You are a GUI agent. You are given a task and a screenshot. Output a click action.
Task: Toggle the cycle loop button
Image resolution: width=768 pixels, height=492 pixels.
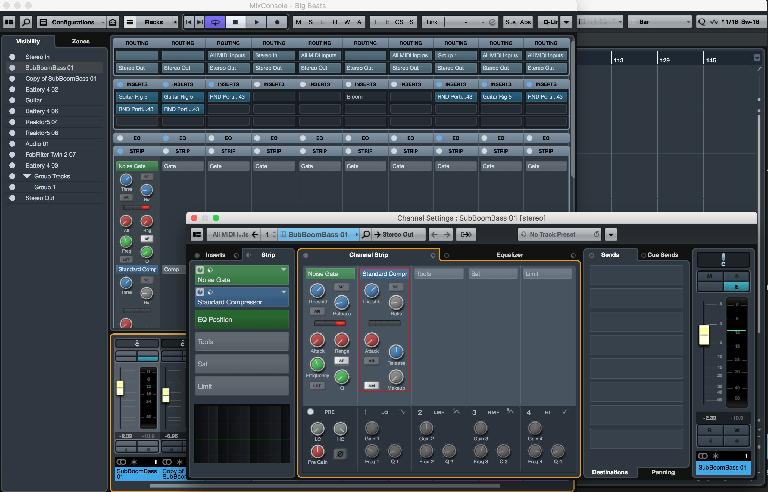(x=215, y=22)
